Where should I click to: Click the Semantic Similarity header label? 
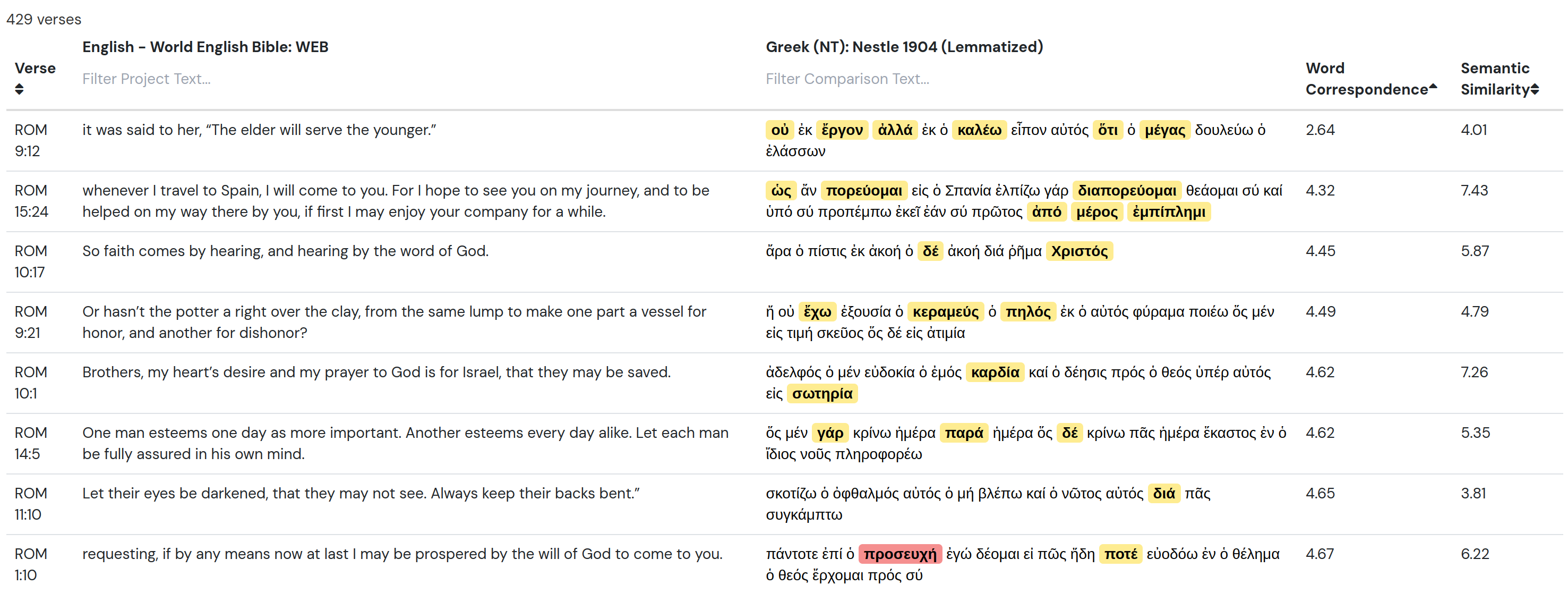click(x=1495, y=79)
